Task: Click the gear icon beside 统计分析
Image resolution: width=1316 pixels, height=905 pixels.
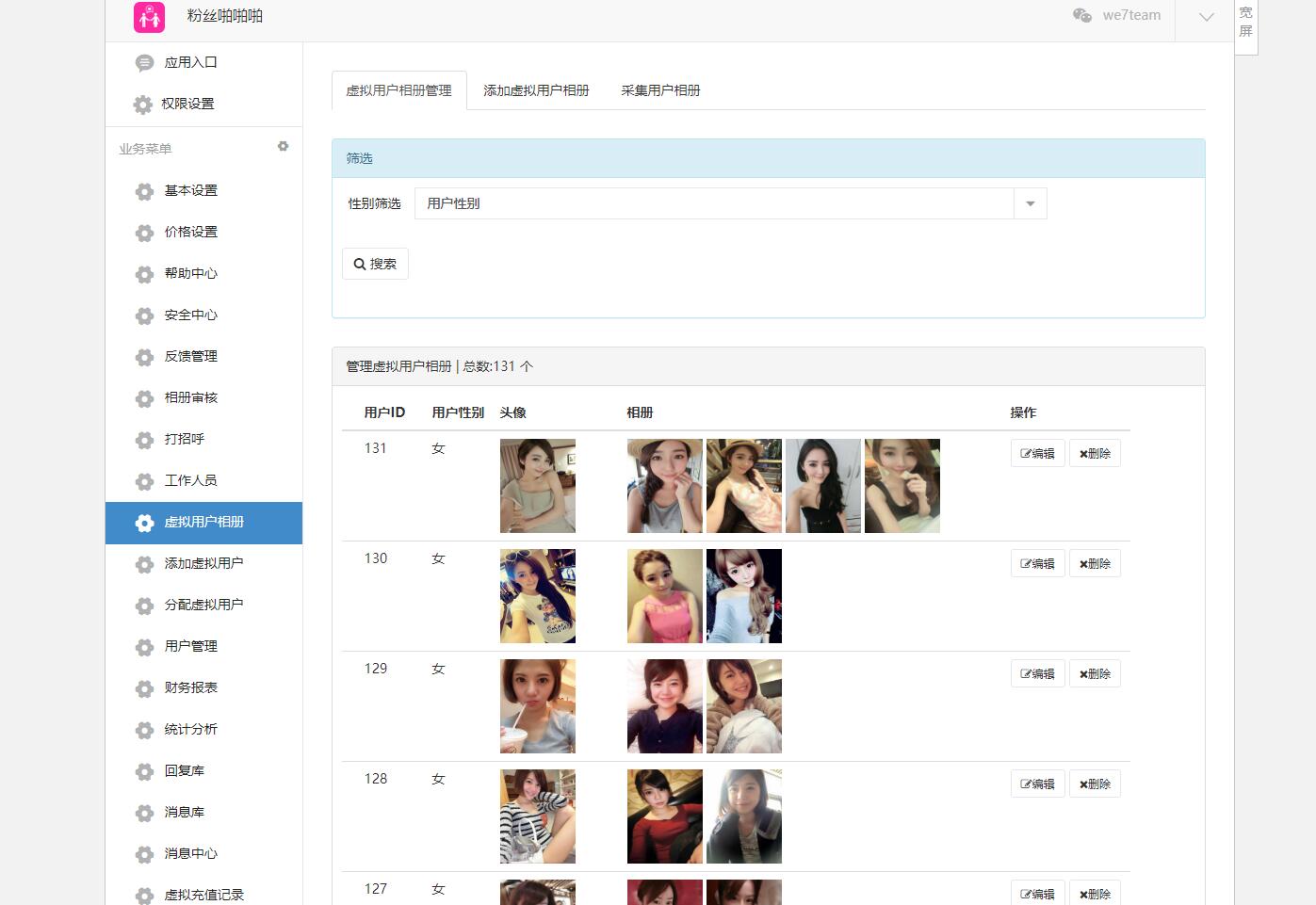Action: pos(144,730)
